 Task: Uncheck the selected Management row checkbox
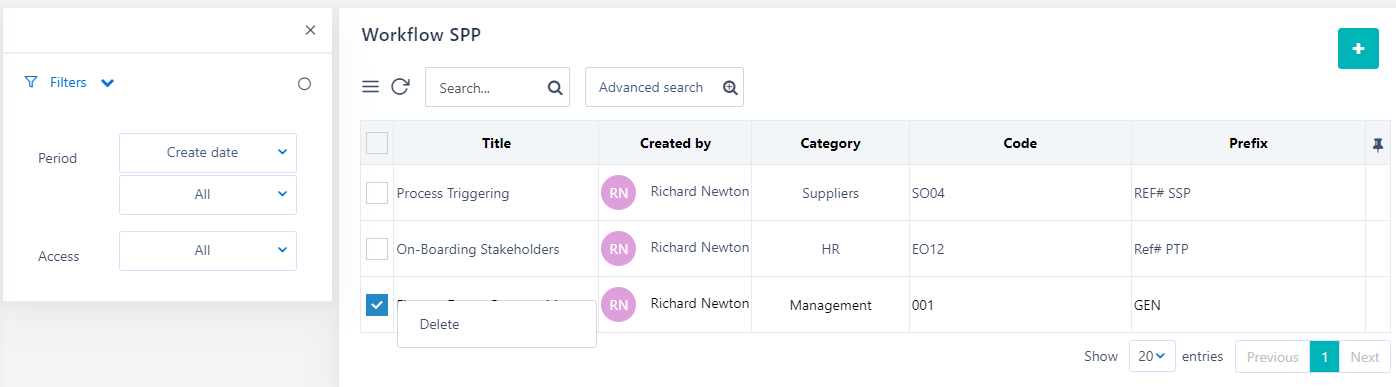[x=377, y=305]
